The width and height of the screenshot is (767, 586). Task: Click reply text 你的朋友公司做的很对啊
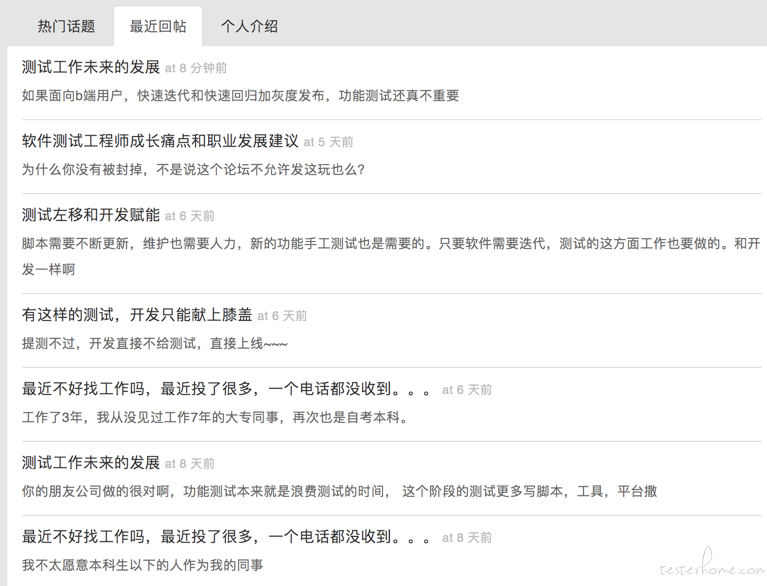point(339,491)
